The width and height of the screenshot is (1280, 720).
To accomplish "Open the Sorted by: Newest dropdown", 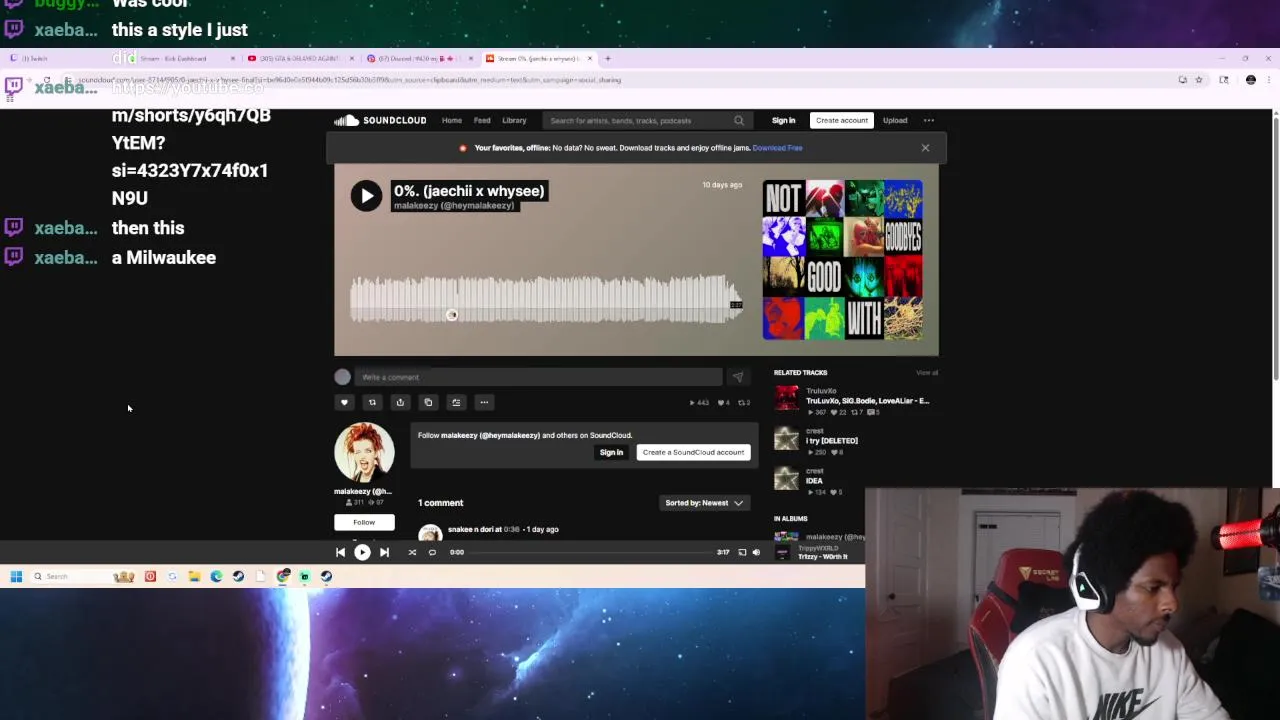I will [x=704, y=503].
